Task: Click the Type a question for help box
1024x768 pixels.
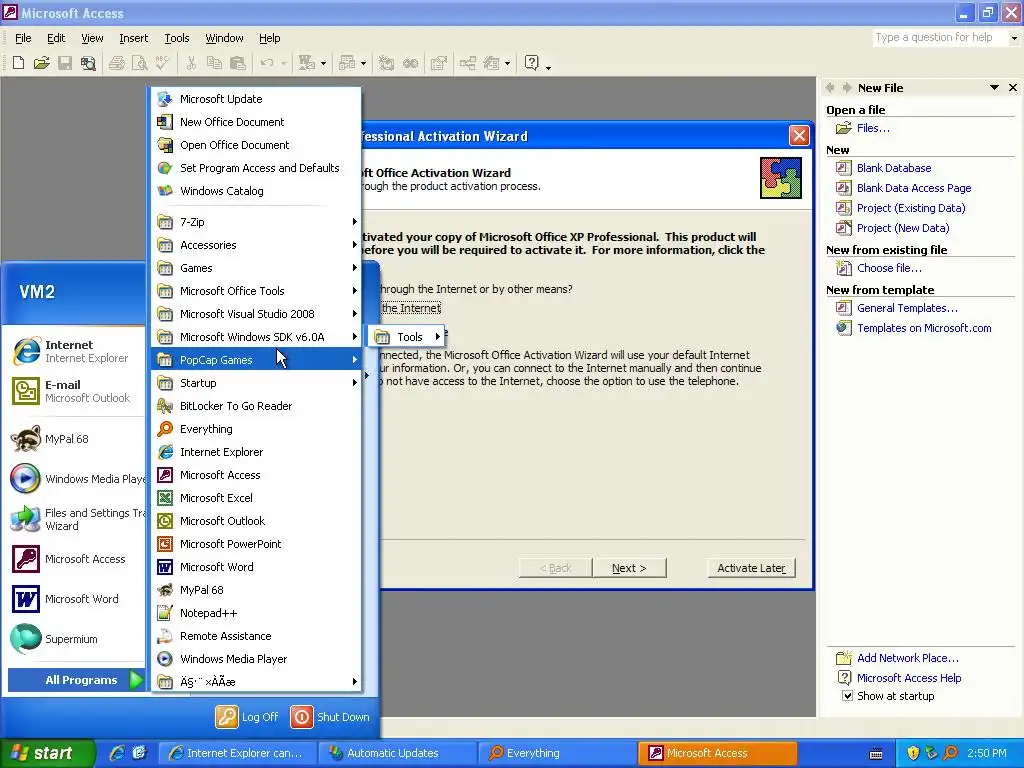Action: pyautogui.click(x=939, y=37)
